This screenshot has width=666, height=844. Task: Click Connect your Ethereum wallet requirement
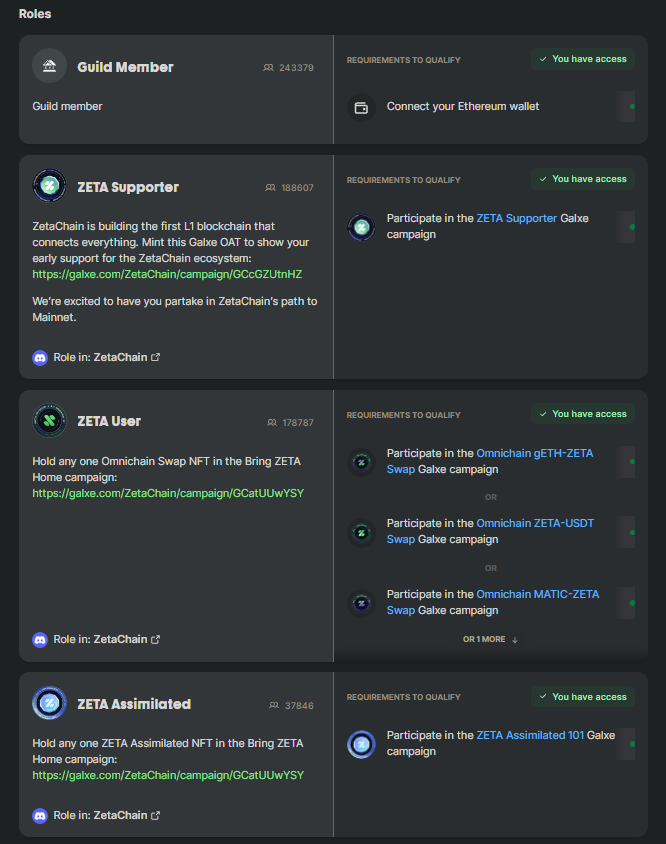click(463, 107)
